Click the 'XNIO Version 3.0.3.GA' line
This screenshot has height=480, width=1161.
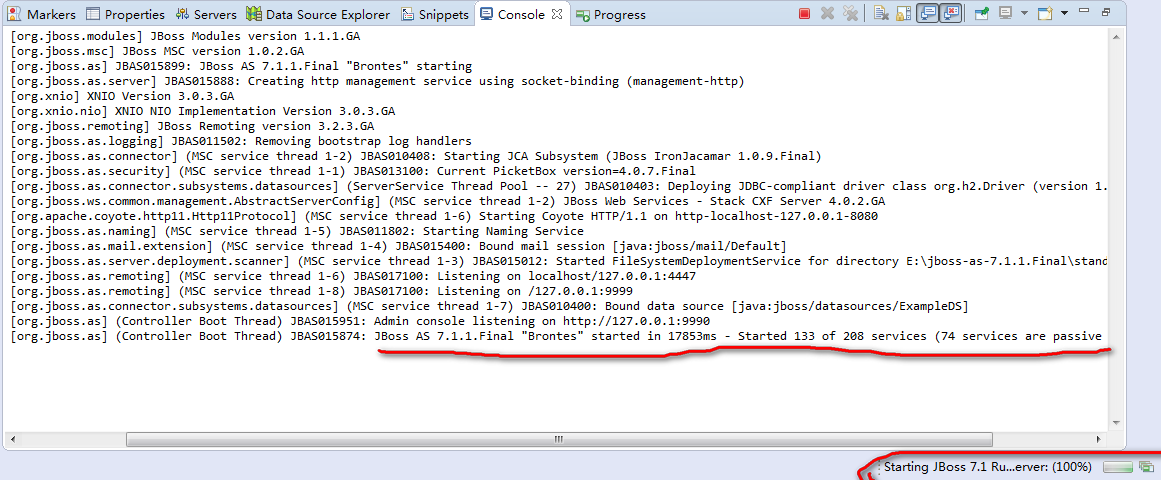[x=122, y=96]
